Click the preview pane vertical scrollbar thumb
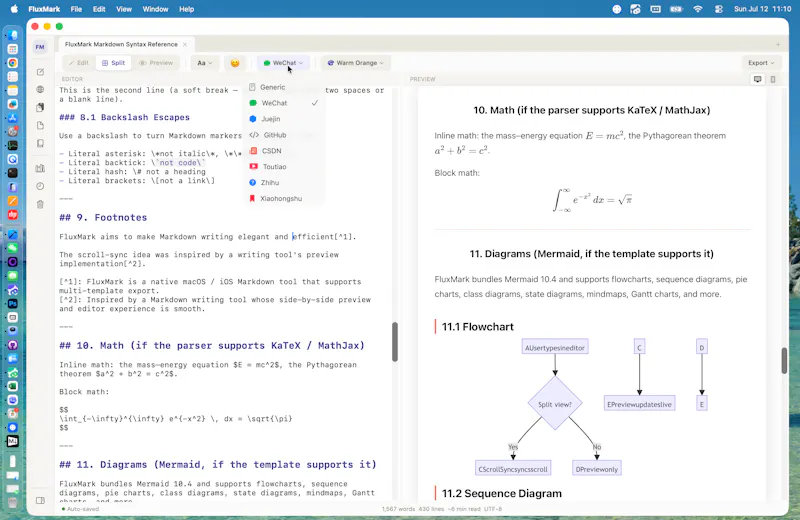Viewport: 800px width, 520px height. (x=784, y=361)
